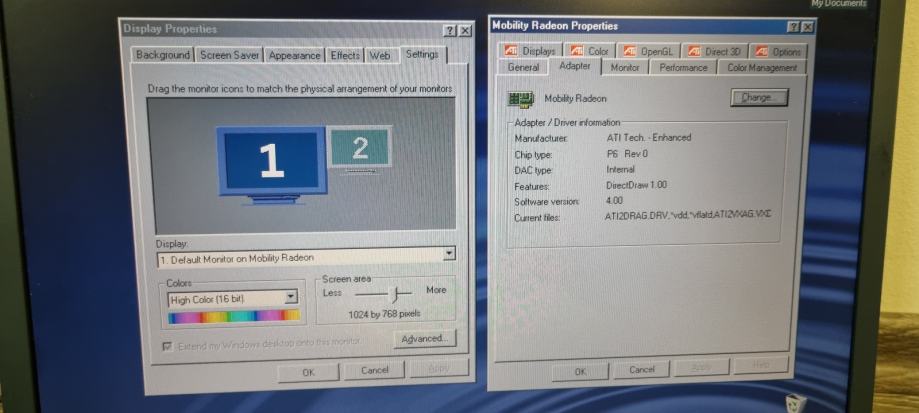This screenshot has width=919, height=413.
Task: Select the Settings tab
Action: (422, 54)
